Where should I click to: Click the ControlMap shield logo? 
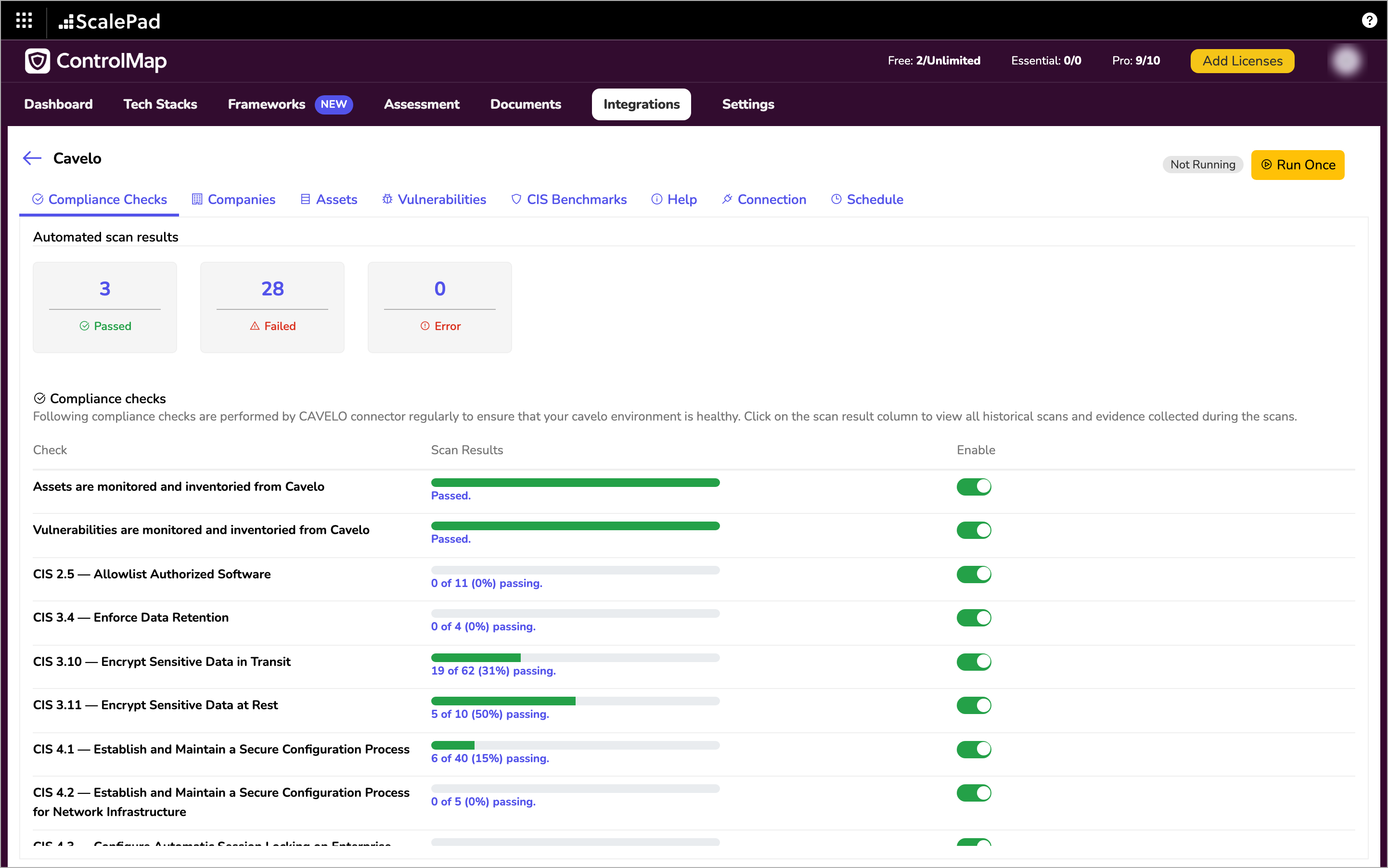(38, 61)
